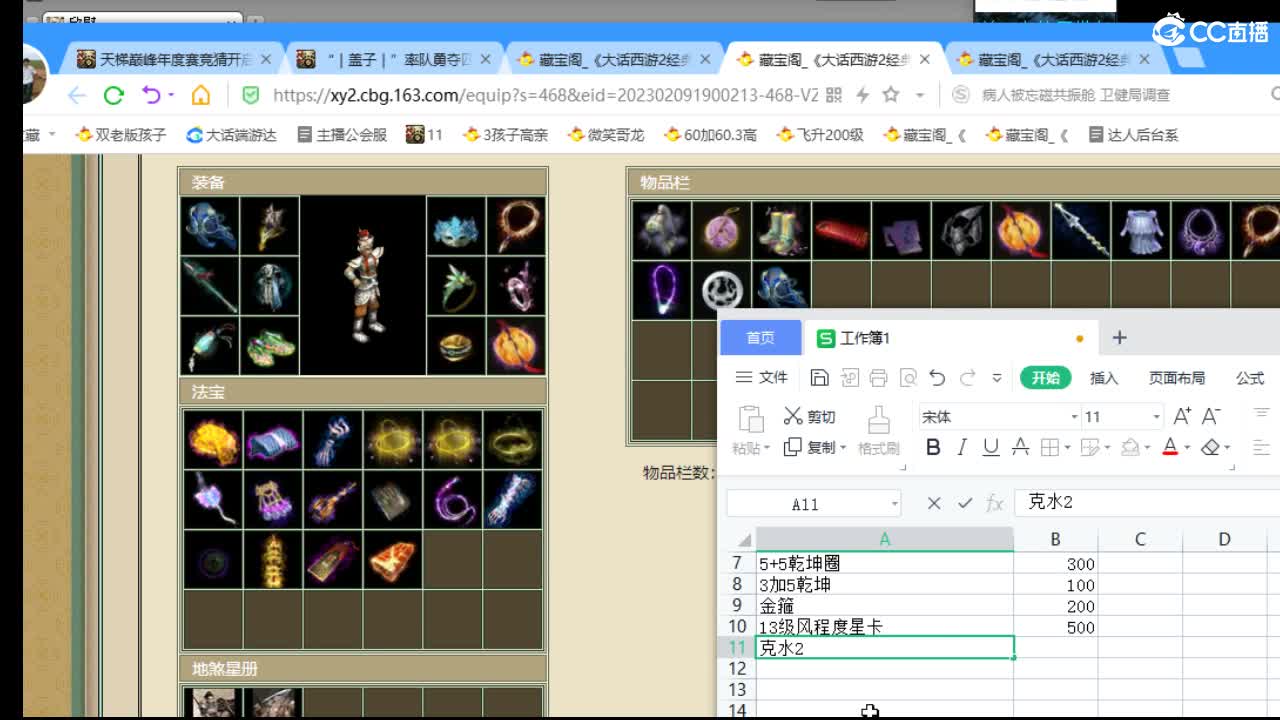This screenshot has width=1280, height=720.
Task: Select the 公式 Formulas ribbon tab
Action: coord(1250,378)
